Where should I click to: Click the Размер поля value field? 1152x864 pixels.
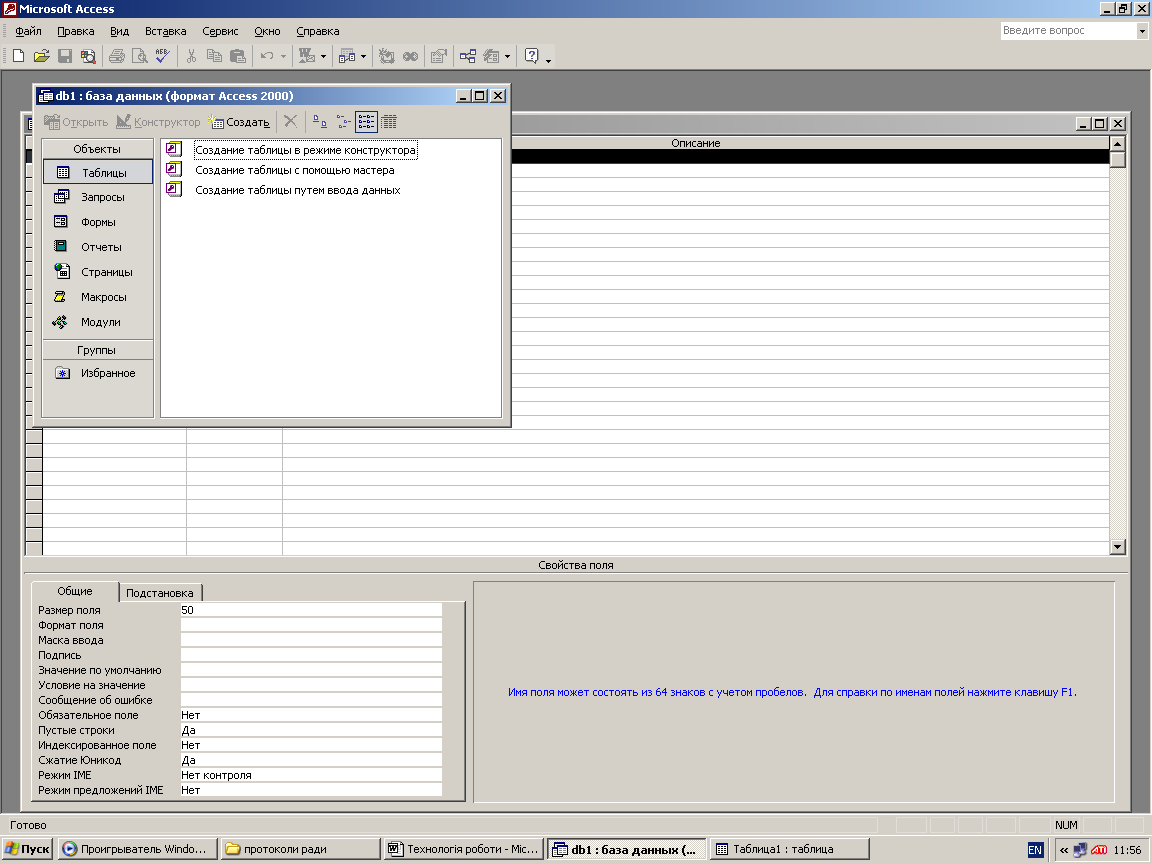(311, 610)
